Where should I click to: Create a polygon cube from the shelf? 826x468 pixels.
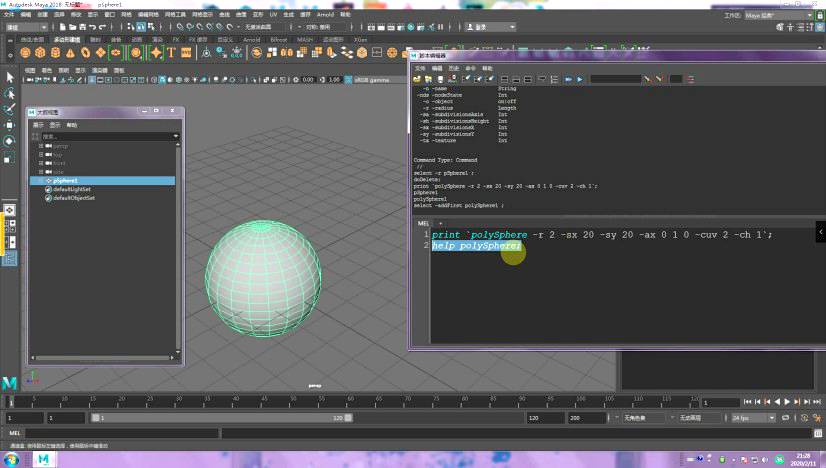click(x=40, y=52)
